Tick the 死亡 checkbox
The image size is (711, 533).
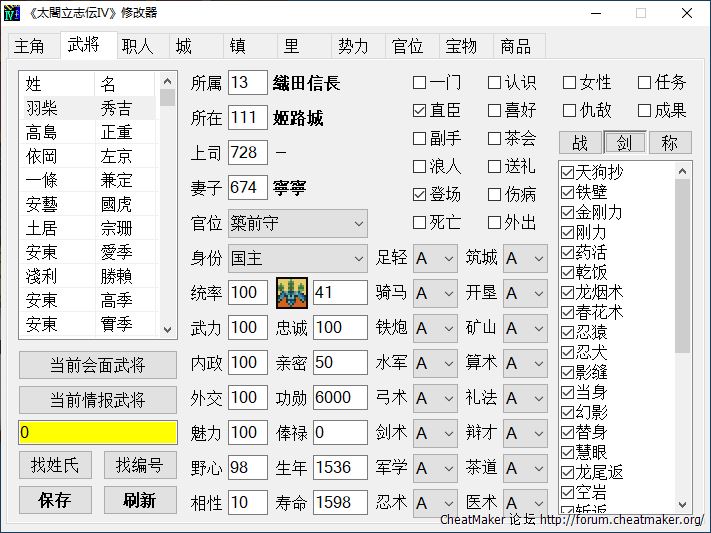click(x=420, y=222)
